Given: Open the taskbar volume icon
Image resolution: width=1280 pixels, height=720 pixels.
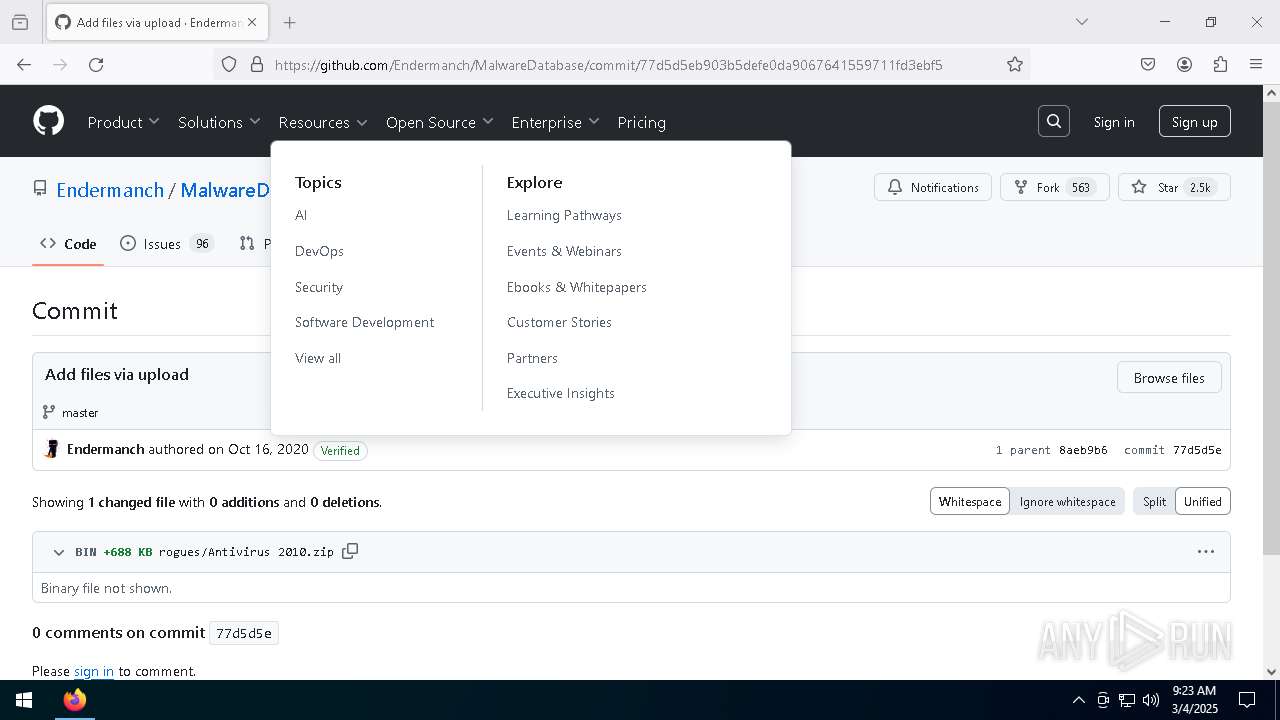Looking at the screenshot, I should pyautogui.click(x=1151, y=700).
